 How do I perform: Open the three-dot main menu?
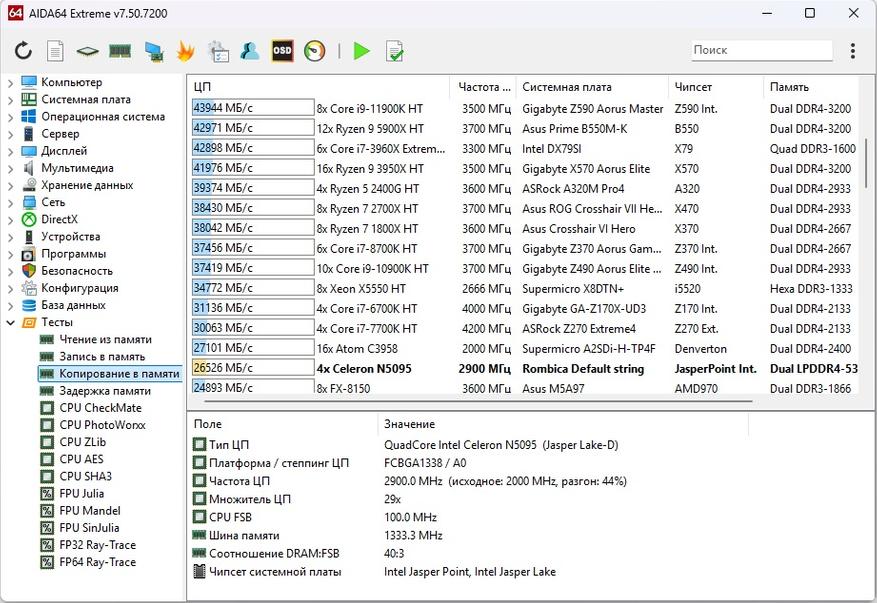point(852,51)
